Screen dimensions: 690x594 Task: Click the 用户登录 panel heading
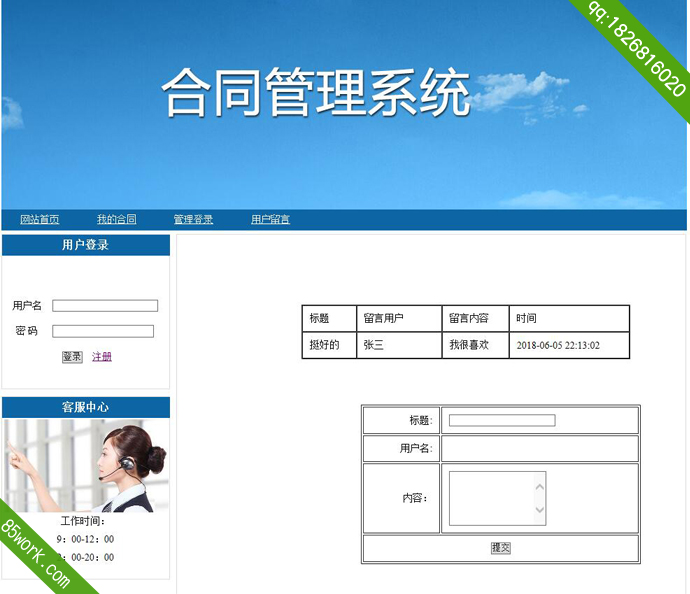coord(86,245)
